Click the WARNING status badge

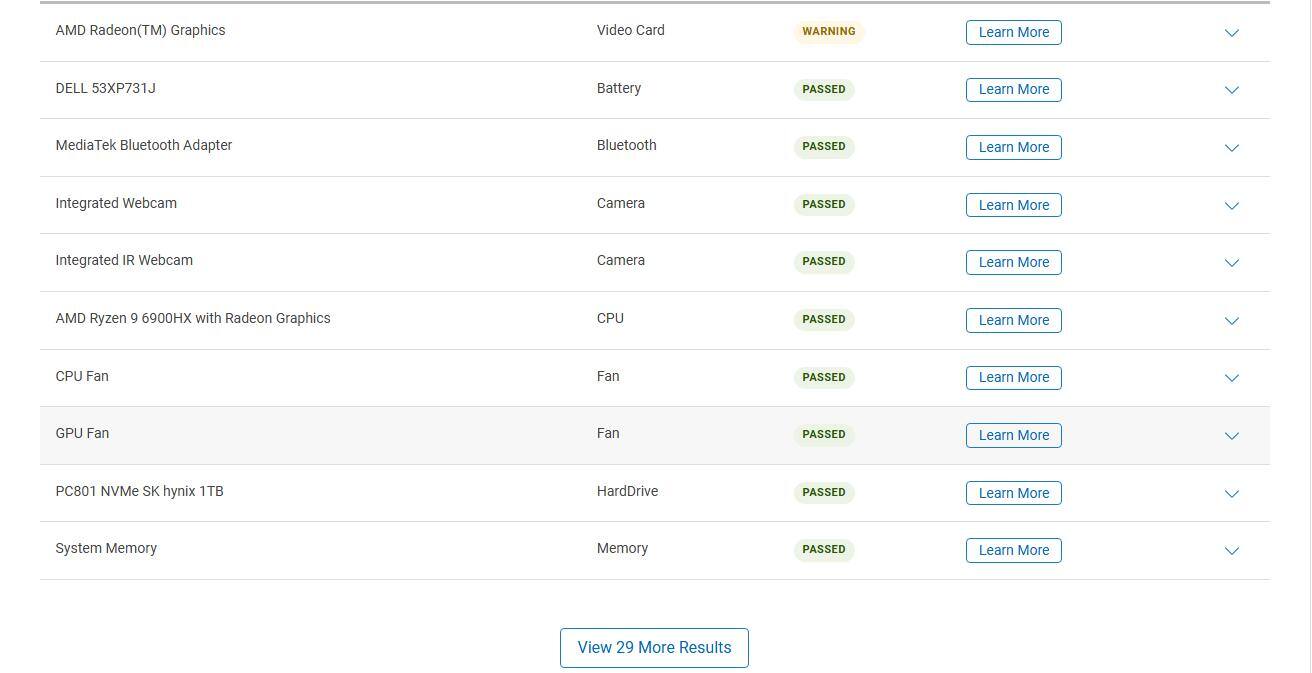(828, 31)
